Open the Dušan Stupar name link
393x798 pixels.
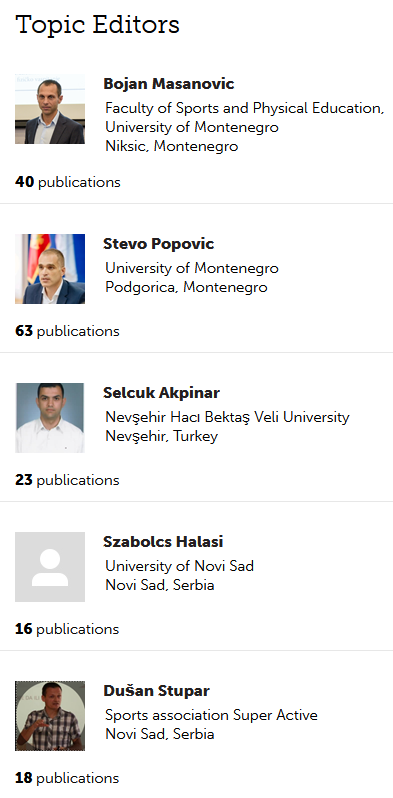click(x=156, y=691)
